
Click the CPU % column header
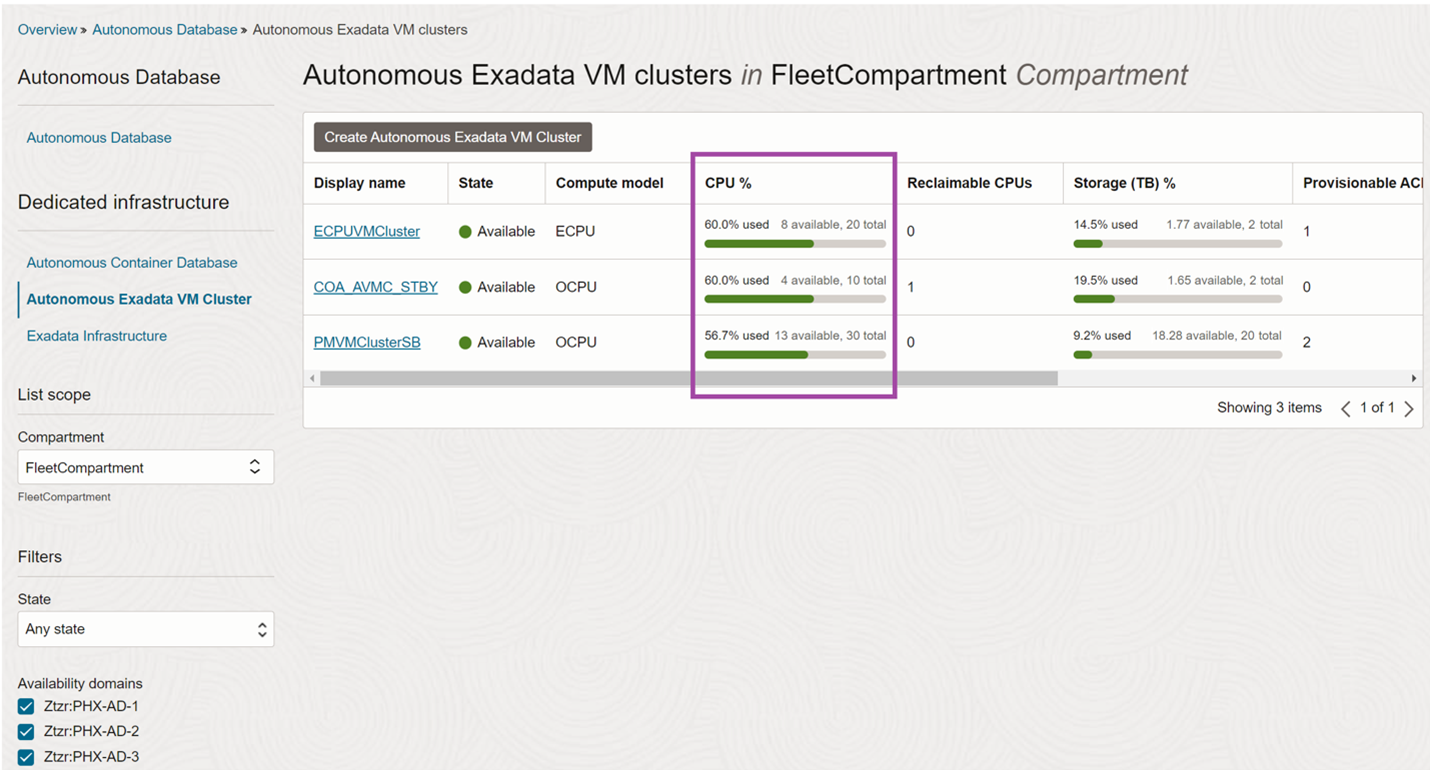[727, 183]
